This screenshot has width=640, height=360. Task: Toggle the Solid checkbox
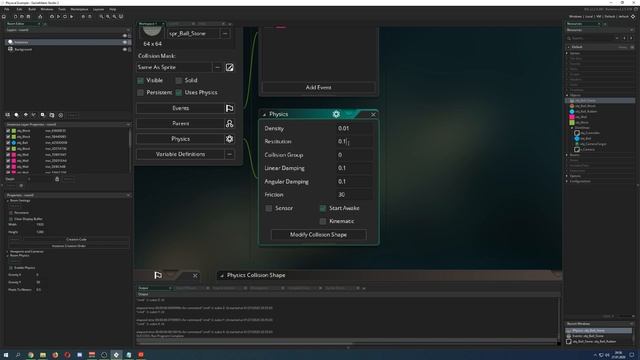pyautogui.click(x=179, y=80)
